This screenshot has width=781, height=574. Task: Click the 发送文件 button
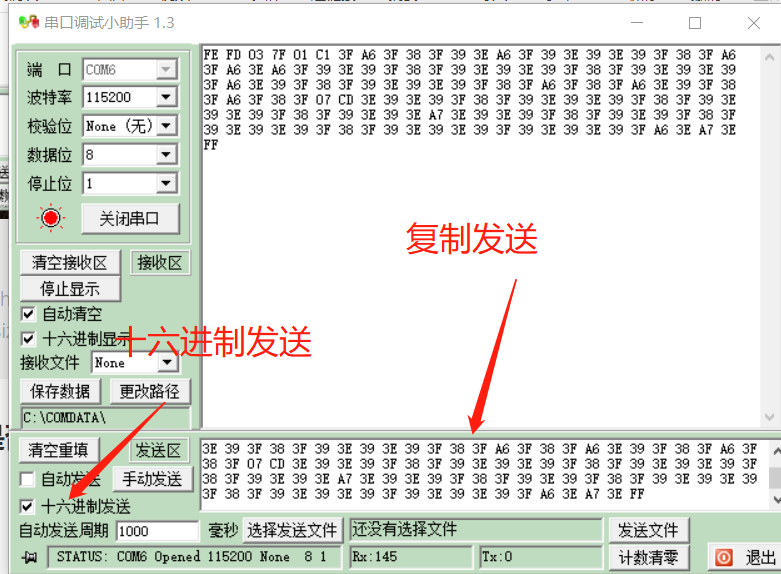(649, 530)
